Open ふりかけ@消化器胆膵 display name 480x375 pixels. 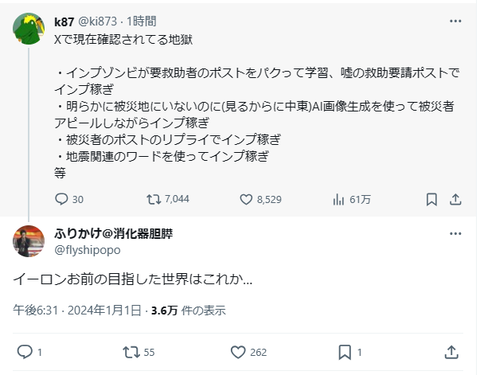[x=113, y=234]
